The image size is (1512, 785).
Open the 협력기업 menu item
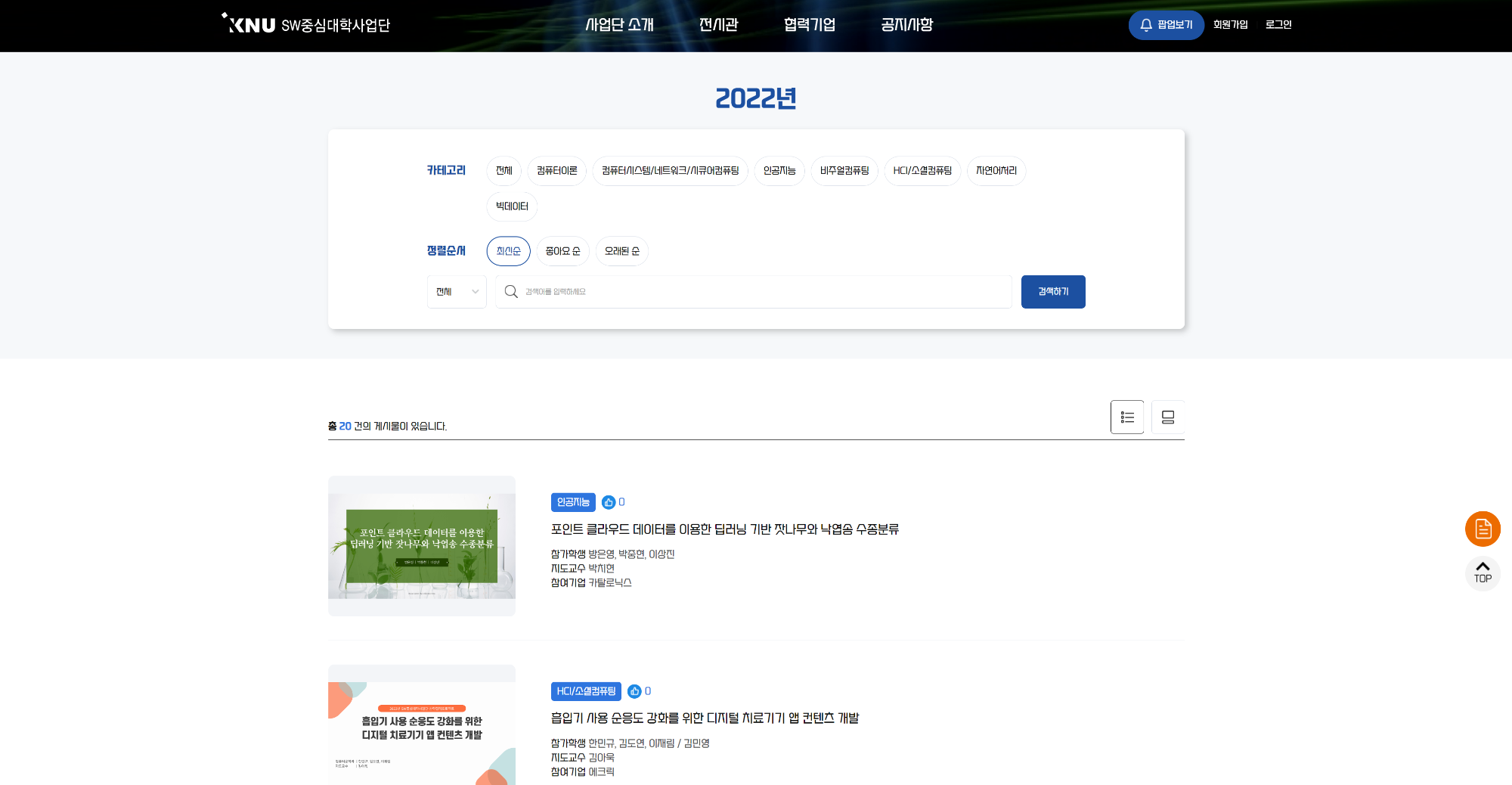tap(809, 25)
